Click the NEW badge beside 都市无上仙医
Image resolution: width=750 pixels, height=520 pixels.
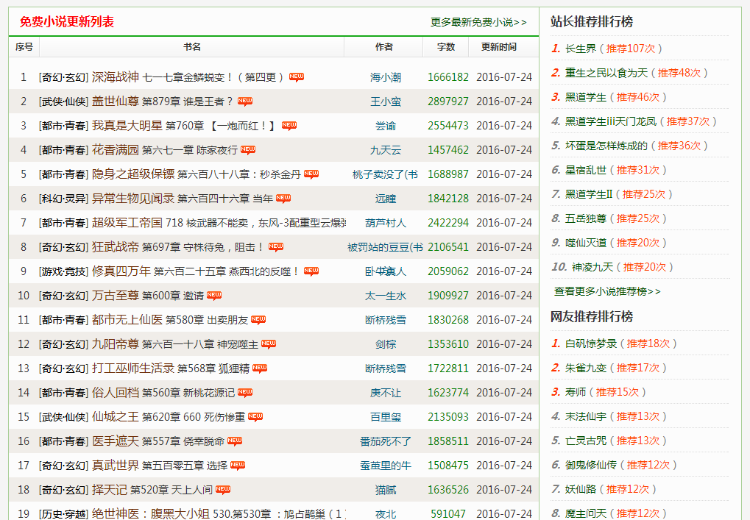point(259,320)
